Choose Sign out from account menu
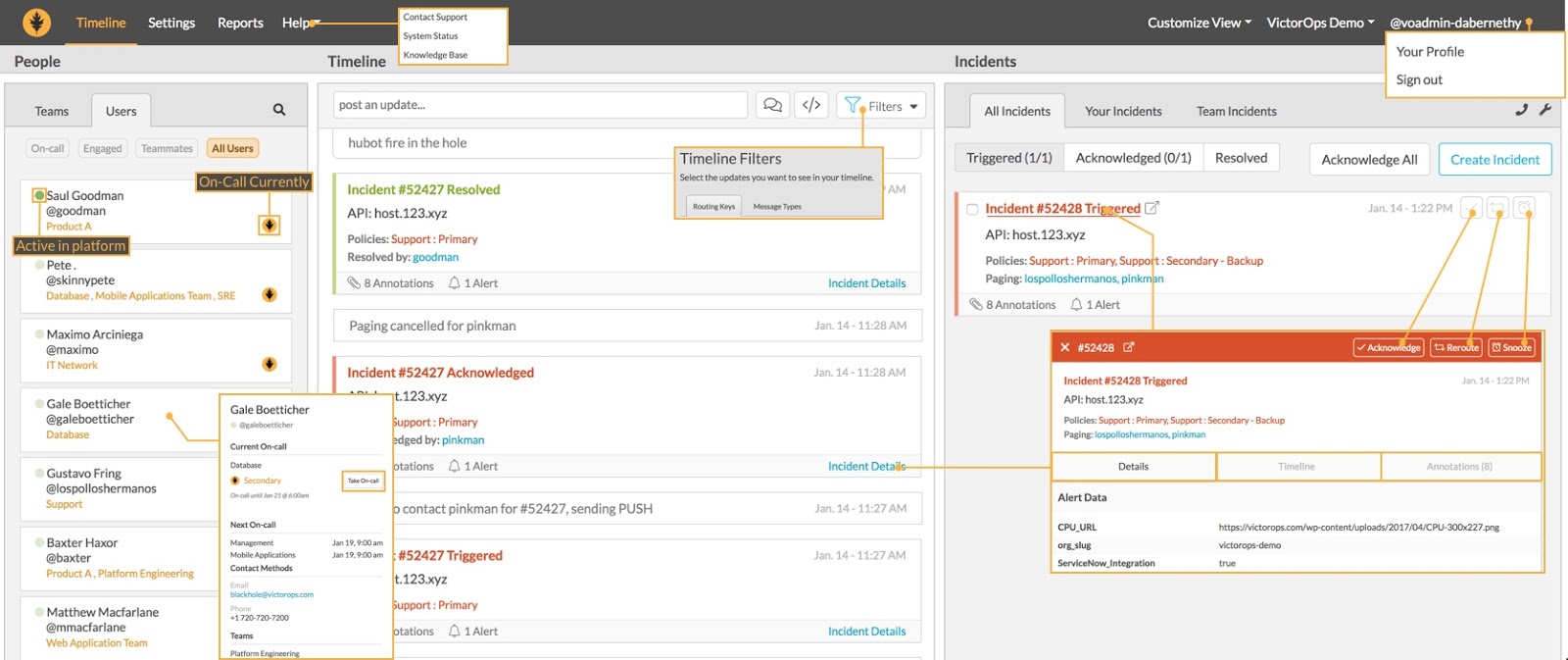The image size is (1568, 660). (x=1419, y=79)
